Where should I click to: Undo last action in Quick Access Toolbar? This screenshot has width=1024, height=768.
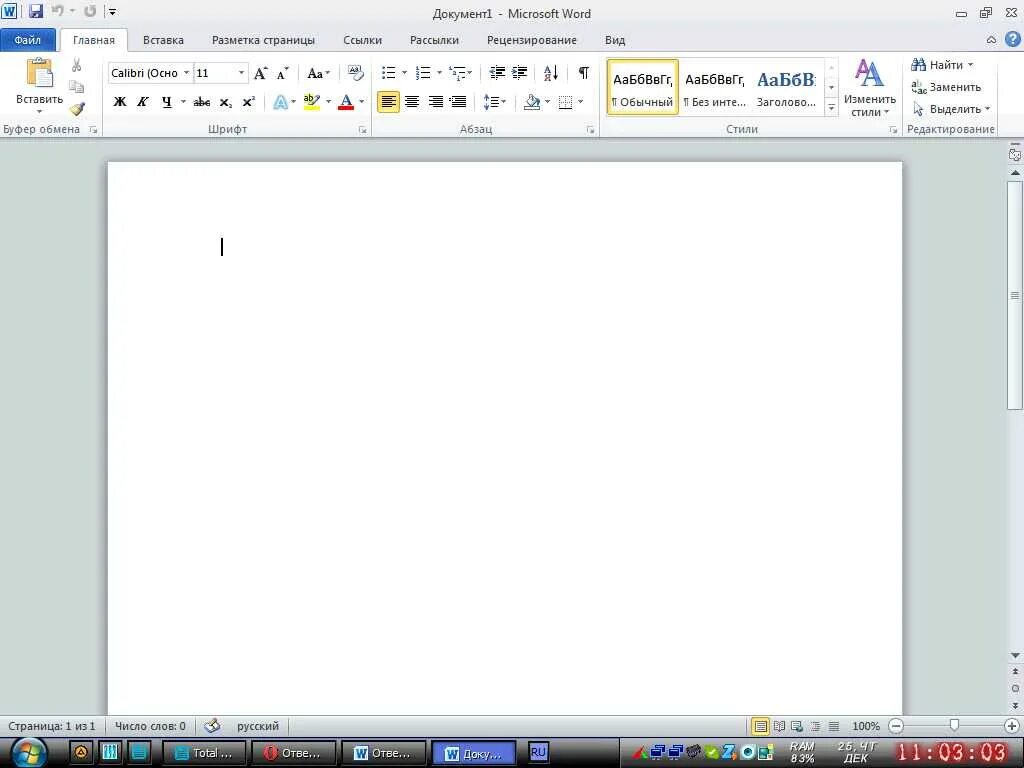pos(57,11)
